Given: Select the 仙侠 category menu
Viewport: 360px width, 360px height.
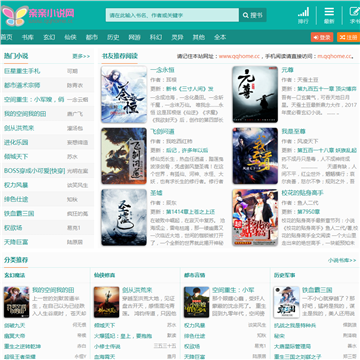Looking at the screenshot, I should coord(70,37).
